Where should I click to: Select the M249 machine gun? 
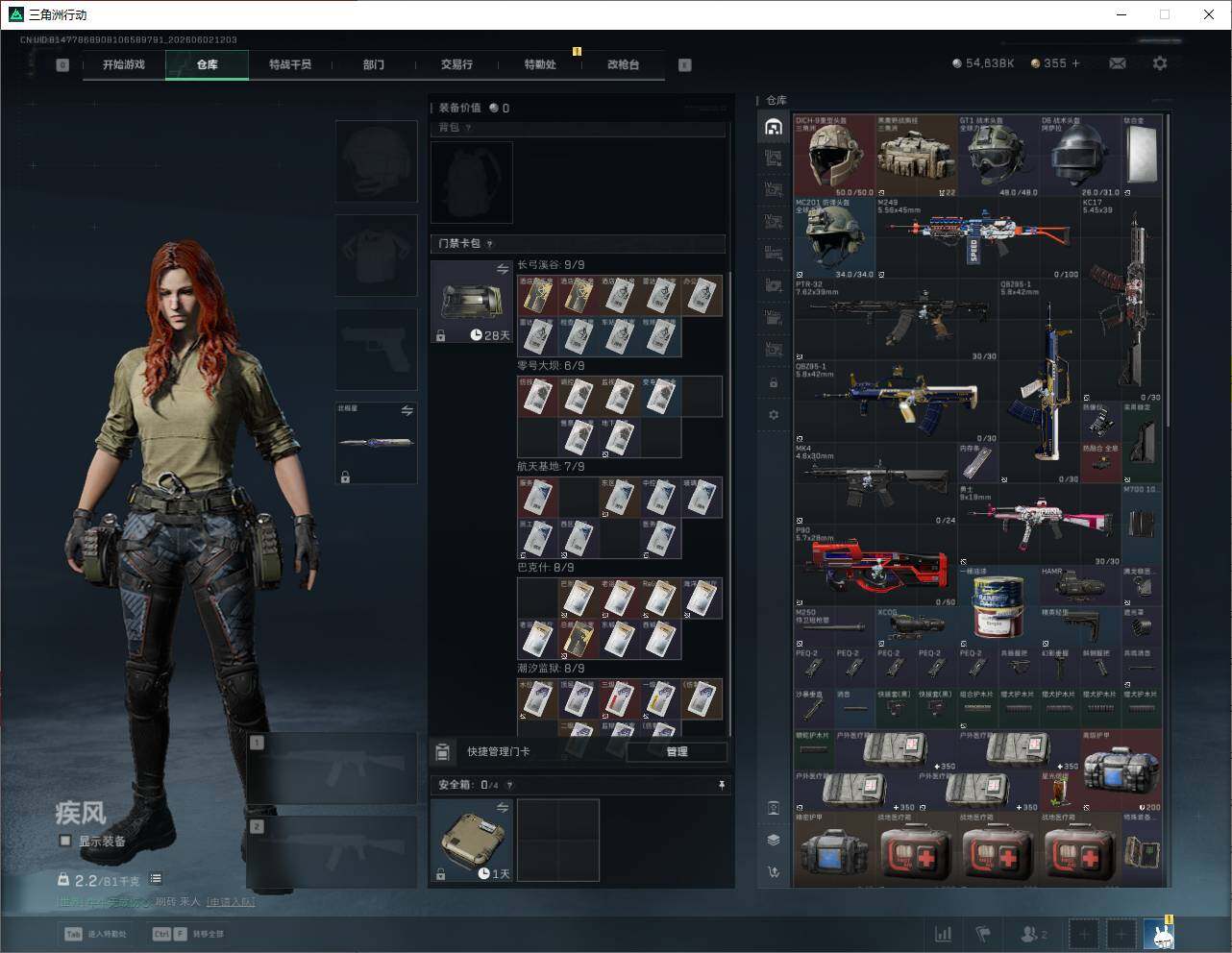pyautogui.click(x=978, y=238)
